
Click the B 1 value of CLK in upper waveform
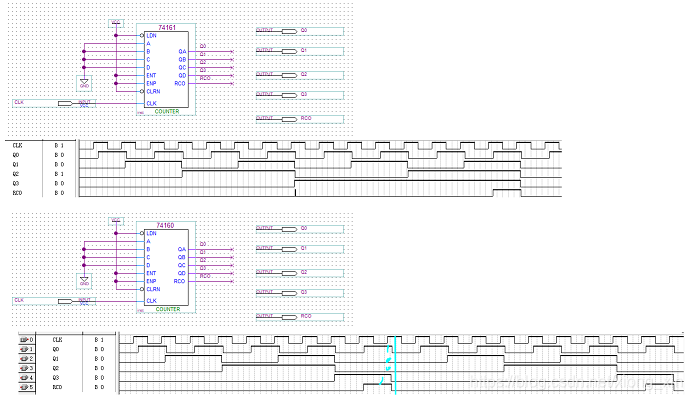pyautogui.click(x=59, y=145)
